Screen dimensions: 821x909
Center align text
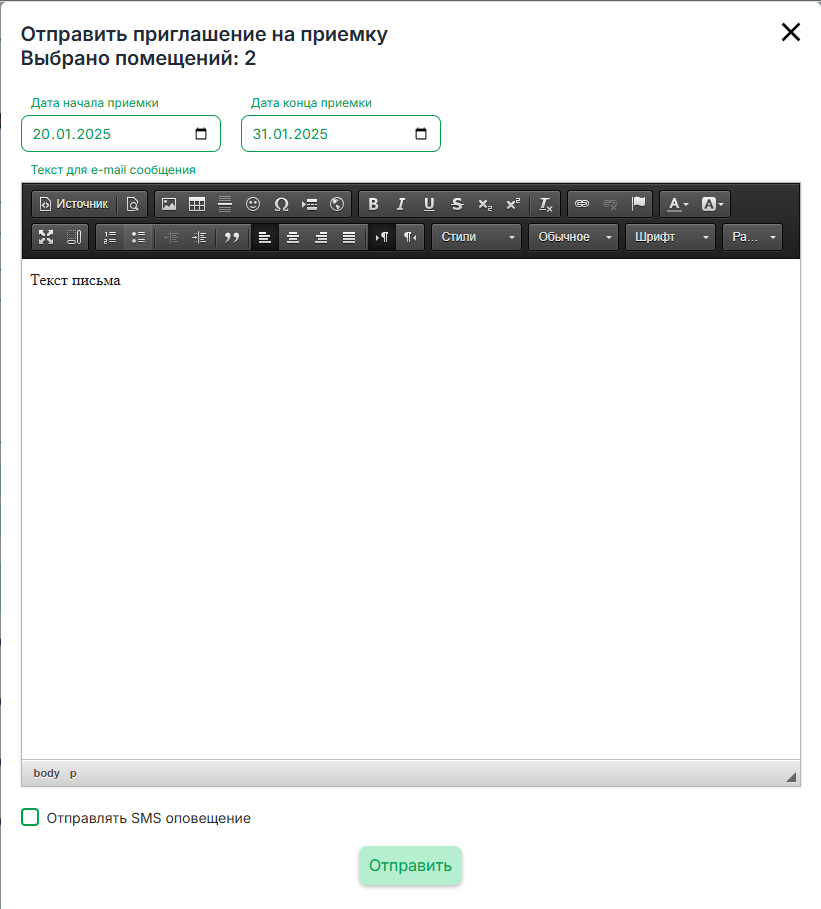[293, 237]
